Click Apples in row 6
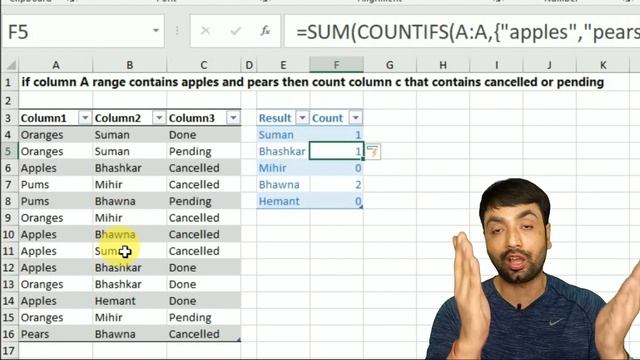The height and width of the screenshot is (360, 640). point(38,169)
